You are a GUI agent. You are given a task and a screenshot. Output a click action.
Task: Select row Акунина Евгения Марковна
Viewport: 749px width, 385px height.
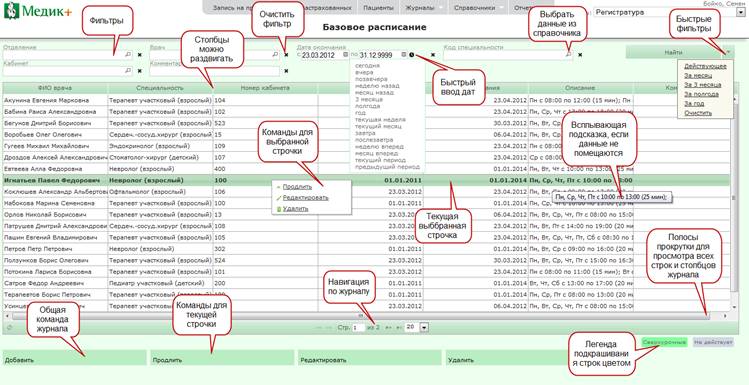[x=366, y=100]
